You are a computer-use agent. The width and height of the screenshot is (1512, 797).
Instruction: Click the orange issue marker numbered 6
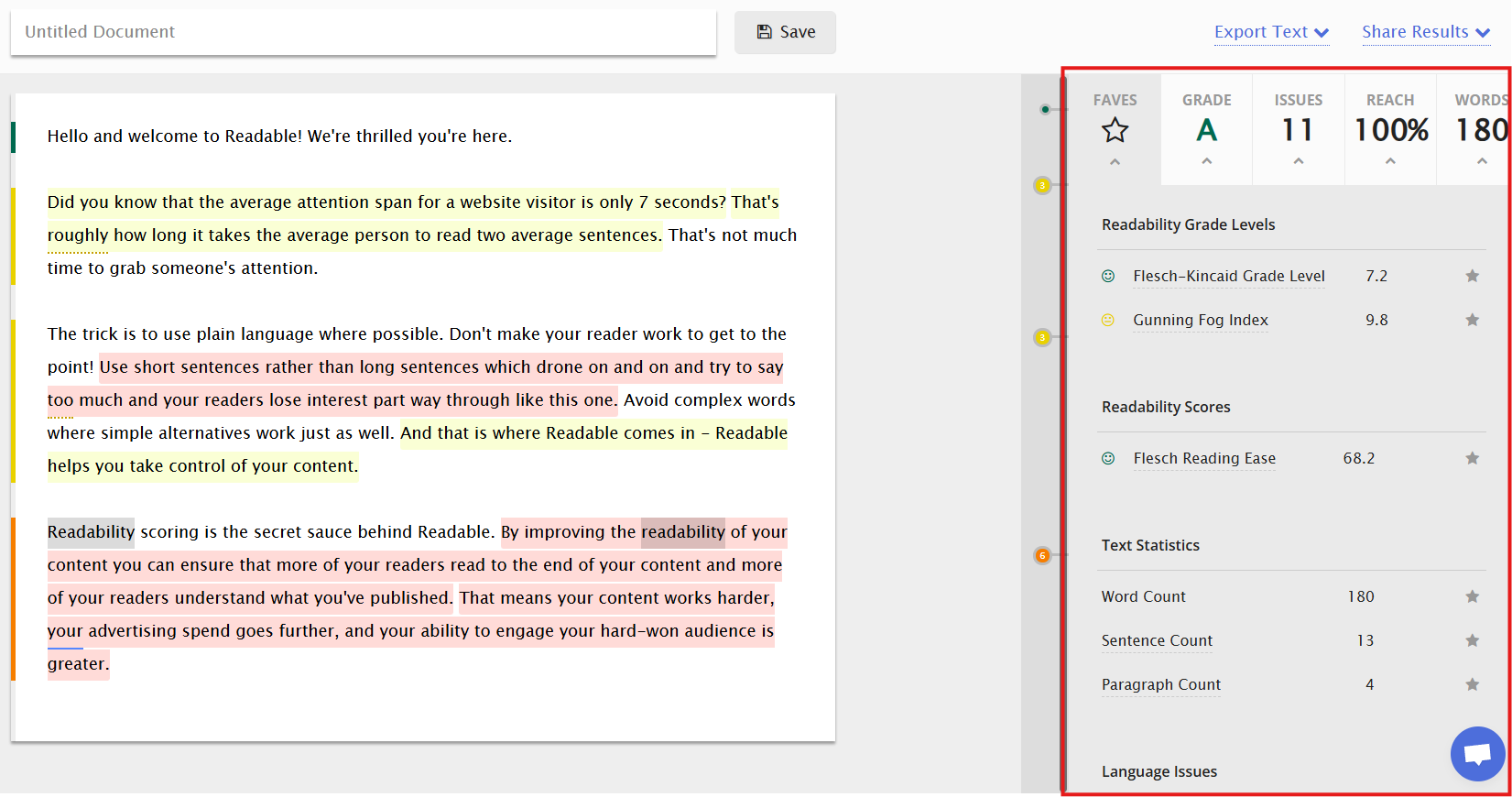(x=1042, y=555)
